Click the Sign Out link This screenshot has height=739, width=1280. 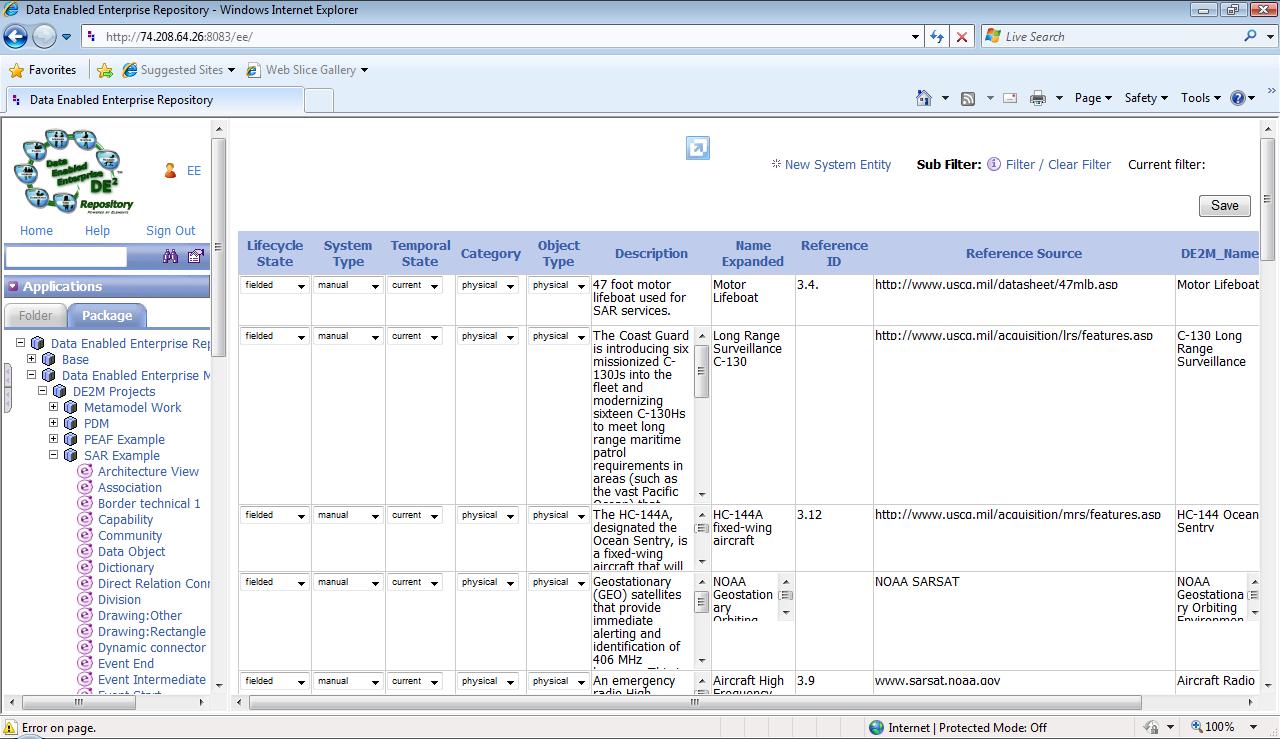[171, 231]
